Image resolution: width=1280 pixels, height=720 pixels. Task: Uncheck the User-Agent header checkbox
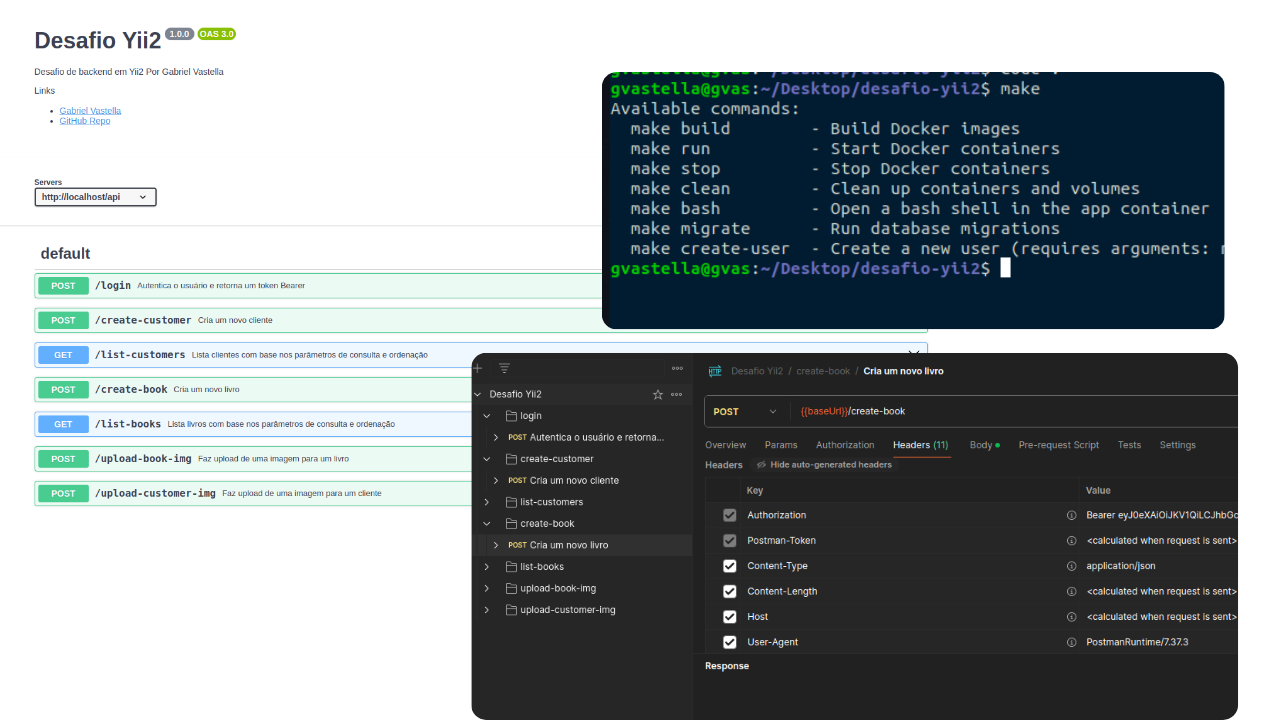pyautogui.click(x=730, y=642)
